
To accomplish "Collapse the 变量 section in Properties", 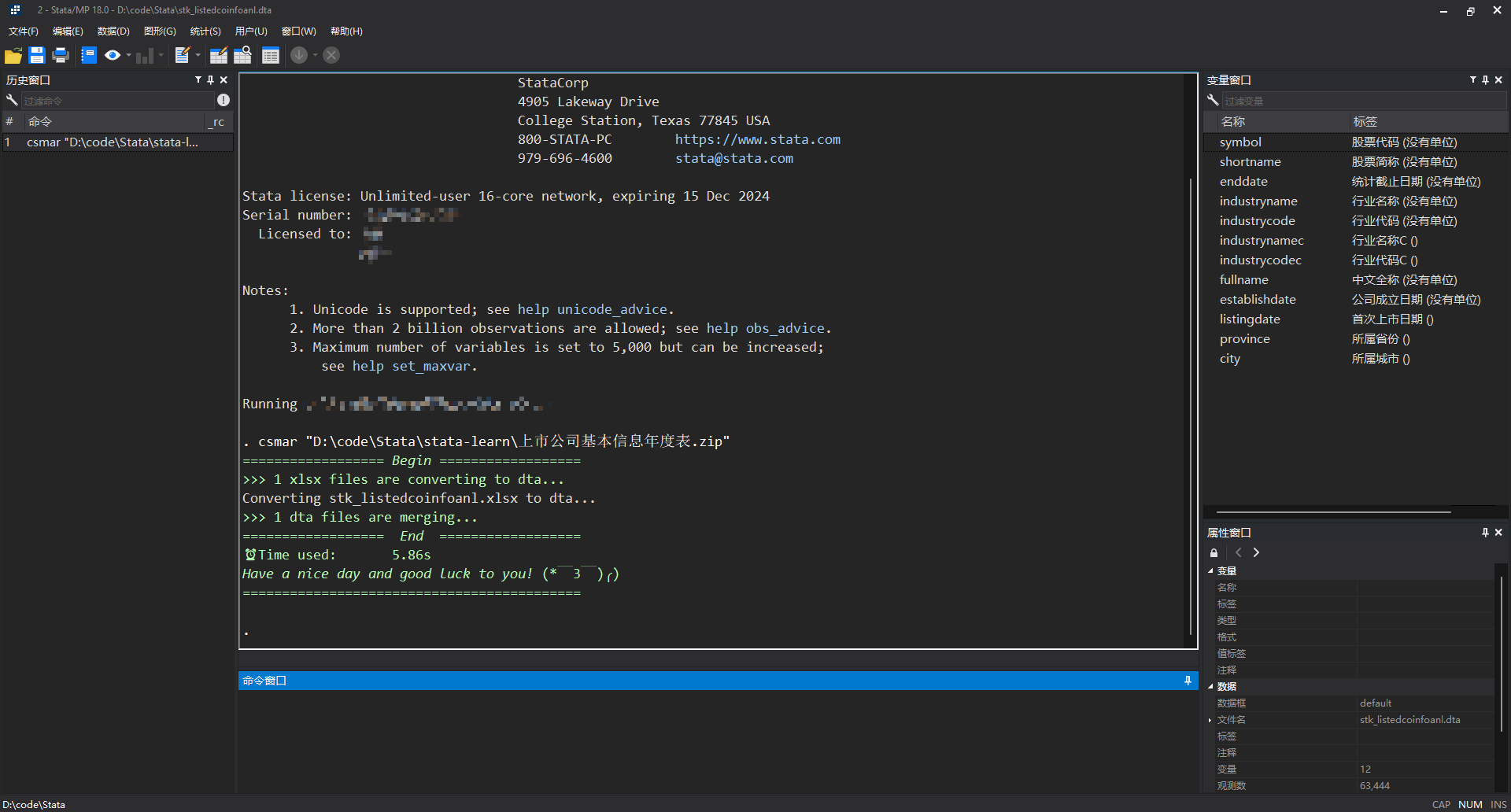I will tap(1210, 571).
